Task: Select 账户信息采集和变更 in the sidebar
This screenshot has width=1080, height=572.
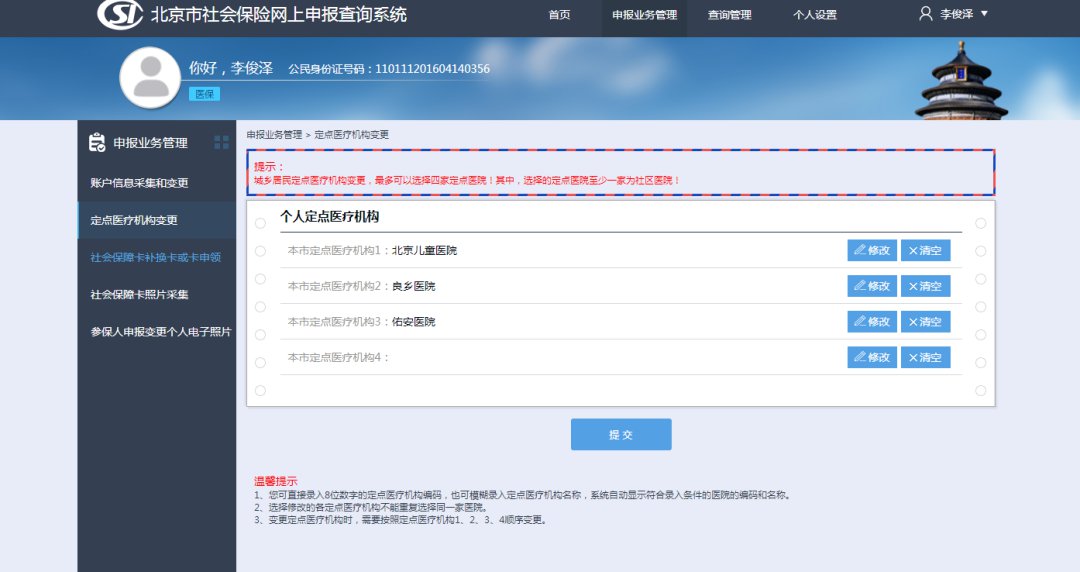Action: pyautogui.click(x=139, y=183)
